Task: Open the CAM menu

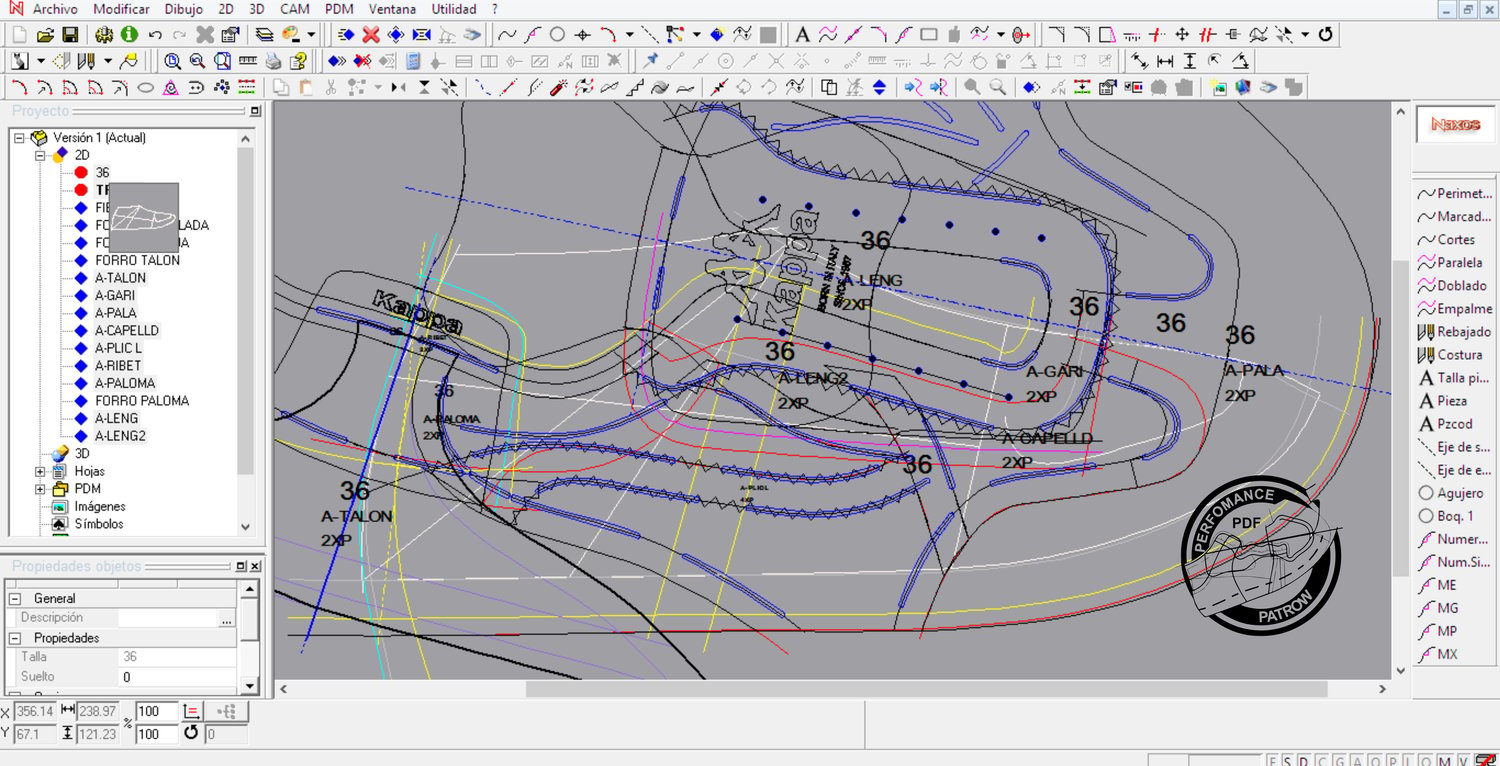Action: [294, 9]
